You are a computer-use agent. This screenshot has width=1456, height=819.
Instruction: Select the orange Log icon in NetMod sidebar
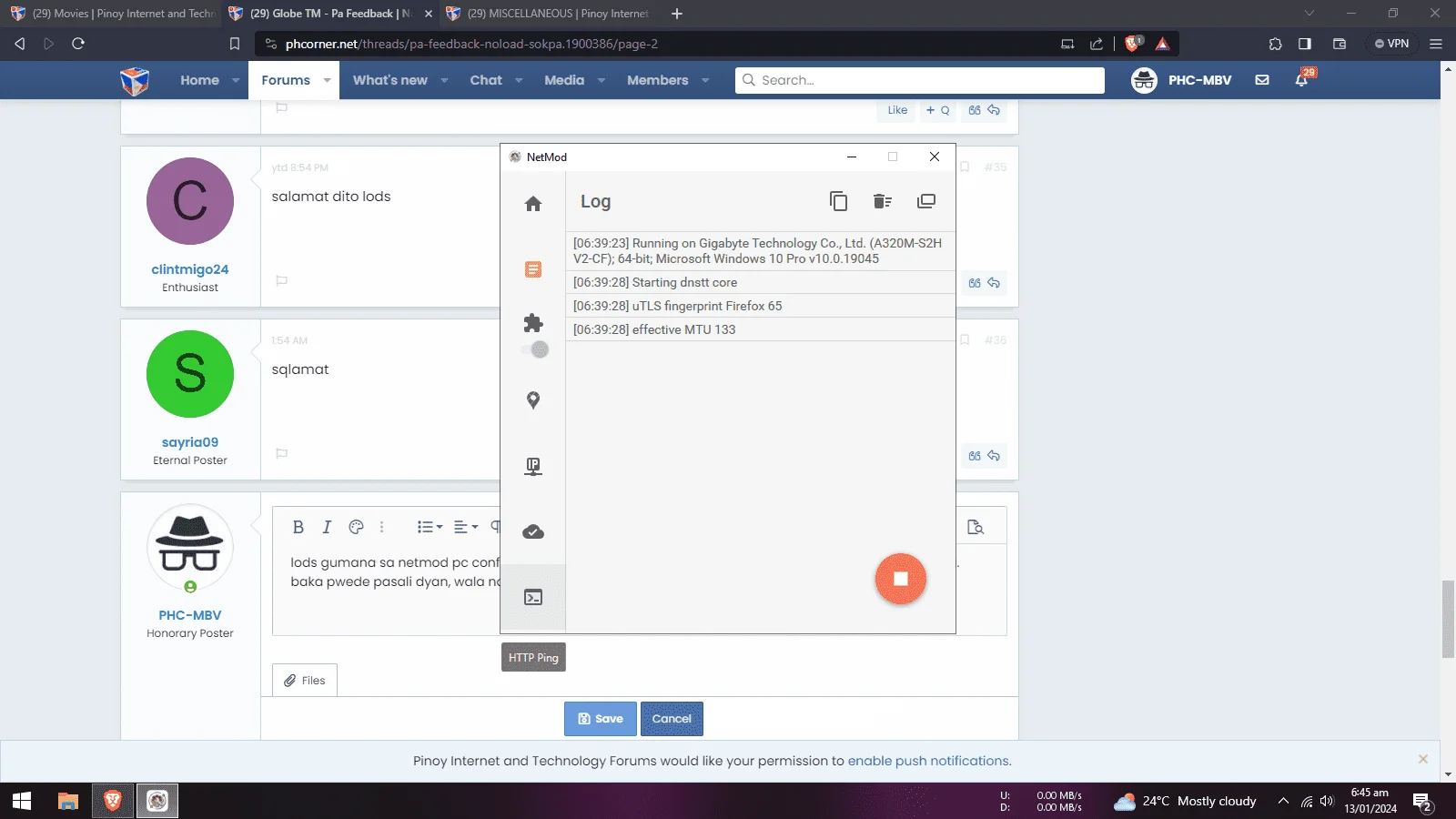click(533, 269)
